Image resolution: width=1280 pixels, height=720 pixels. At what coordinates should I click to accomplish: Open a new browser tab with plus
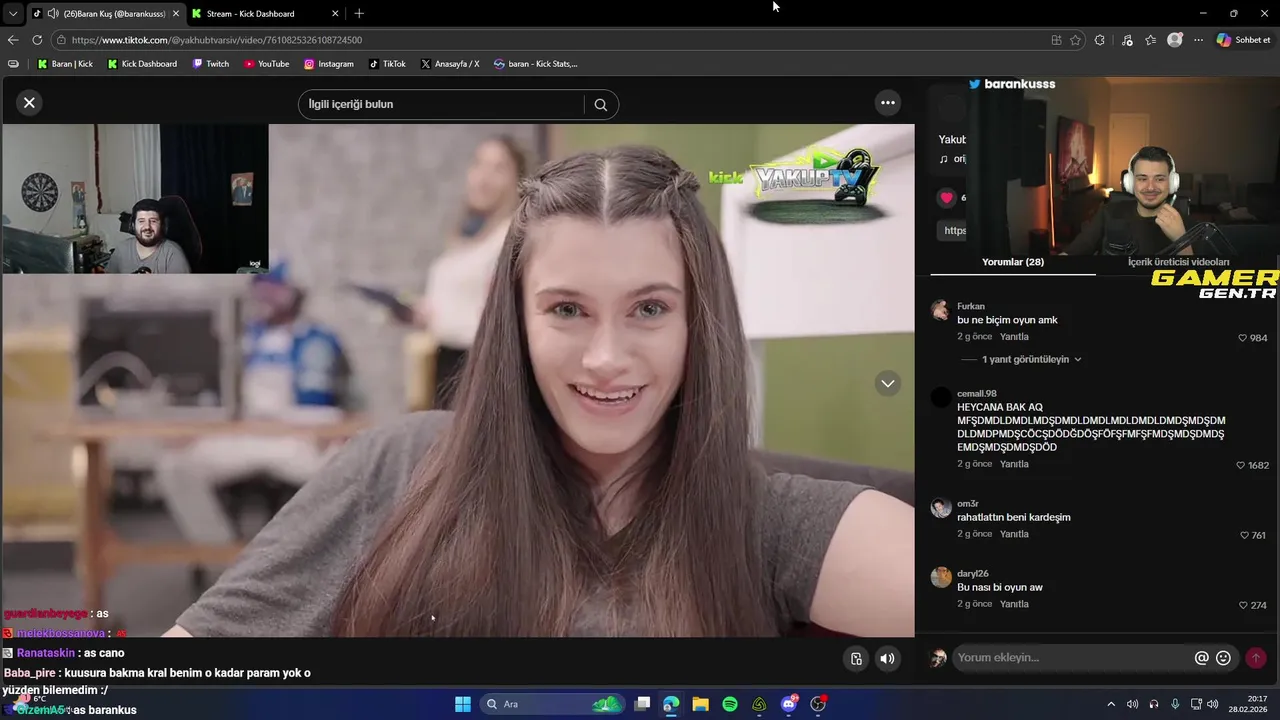(x=359, y=14)
